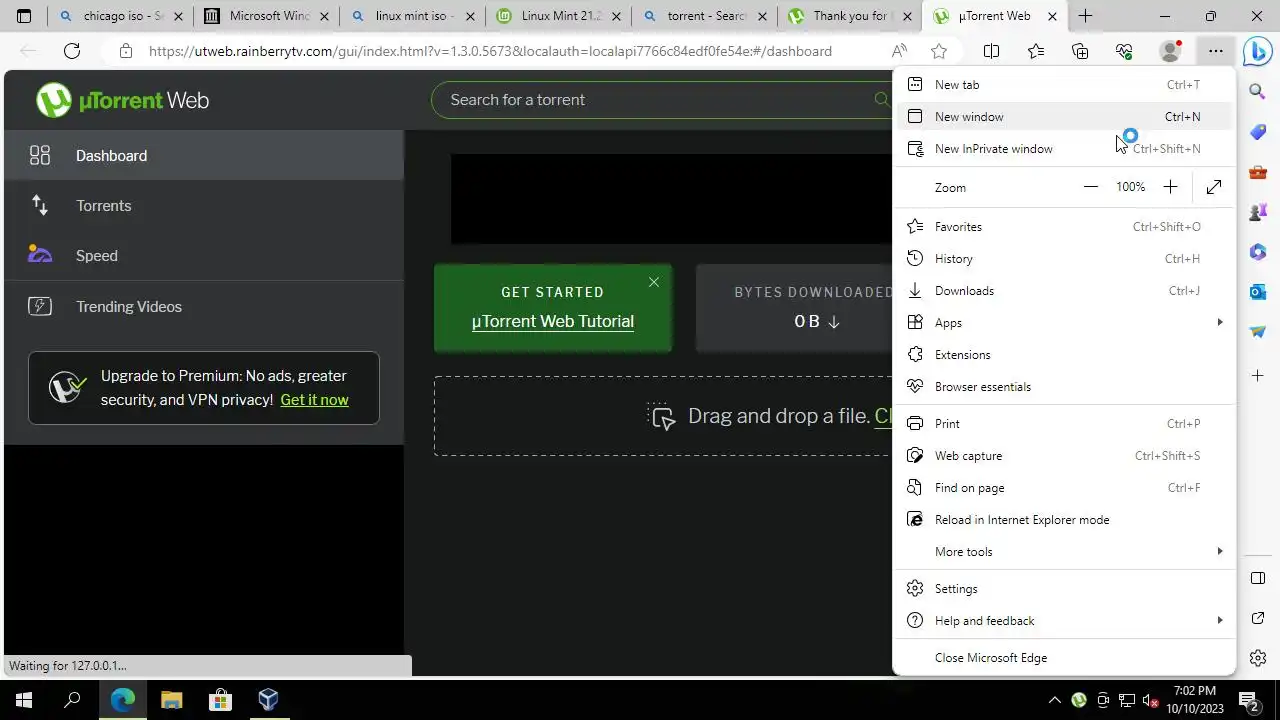Screen dimensions: 1280x720
Task: Open the Favorites toolbar icon
Action: click(x=1036, y=51)
